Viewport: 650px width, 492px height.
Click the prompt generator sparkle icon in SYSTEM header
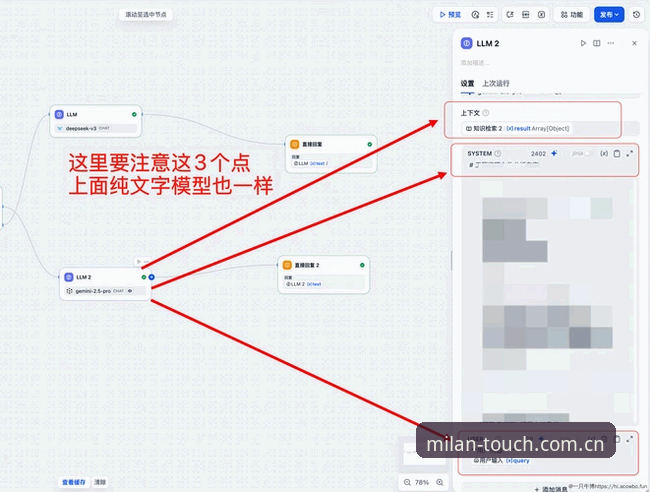point(554,153)
